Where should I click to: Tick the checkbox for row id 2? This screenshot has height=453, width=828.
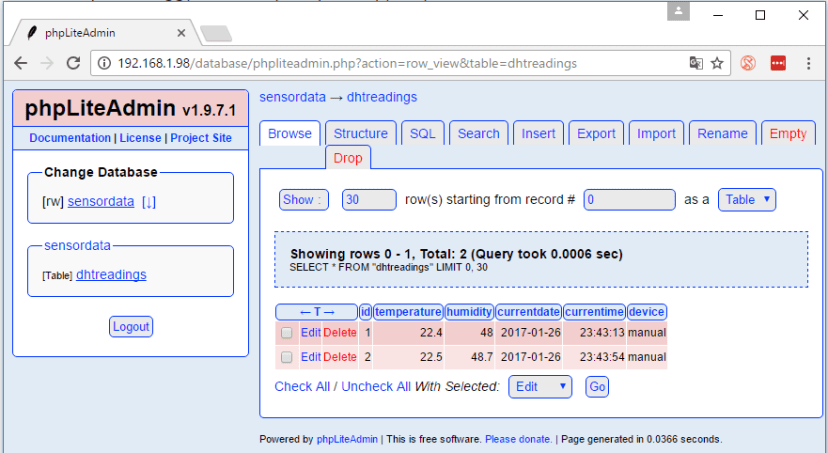[287, 357]
